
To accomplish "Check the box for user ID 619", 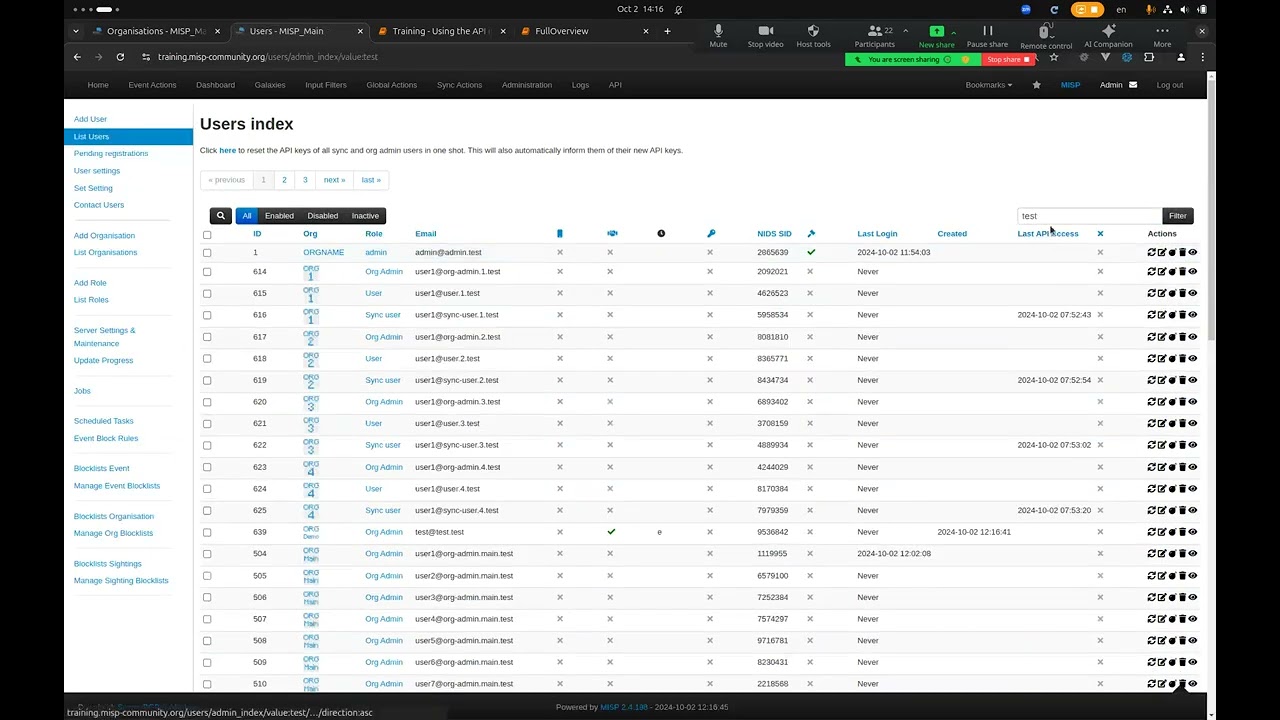I will click(x=207, y=381).
